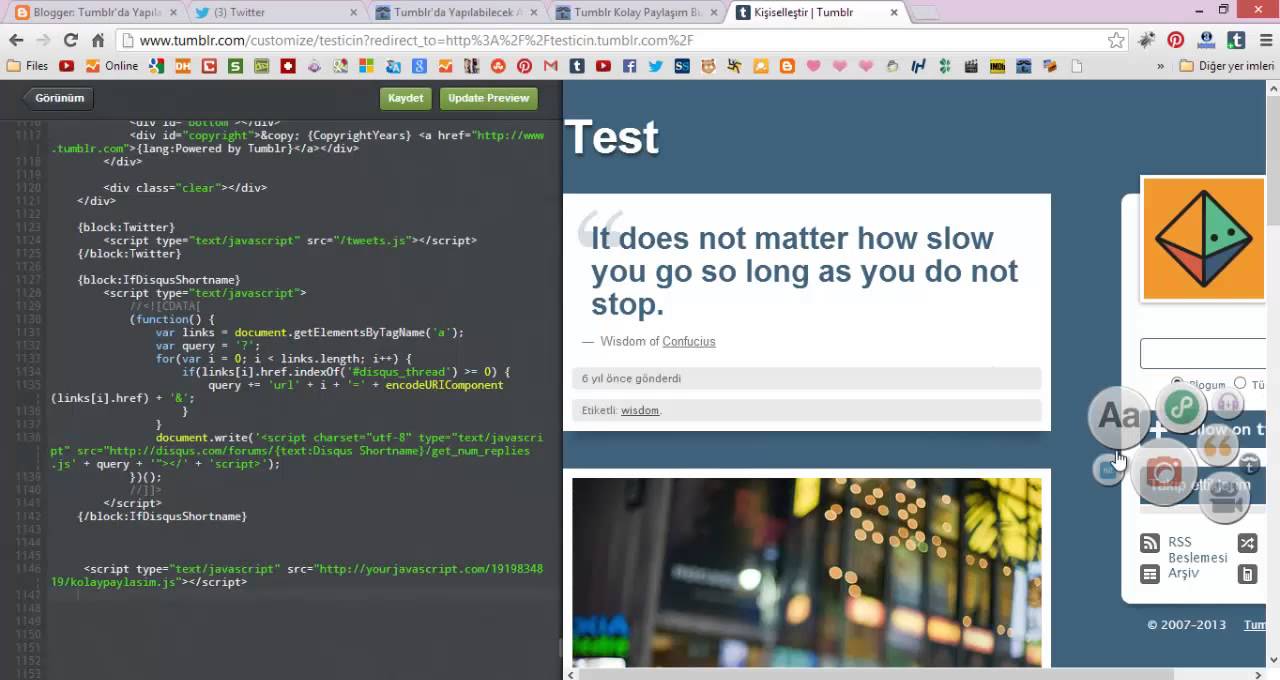
Task: Click the city lights photo post
Action: (x=806, y=572)
